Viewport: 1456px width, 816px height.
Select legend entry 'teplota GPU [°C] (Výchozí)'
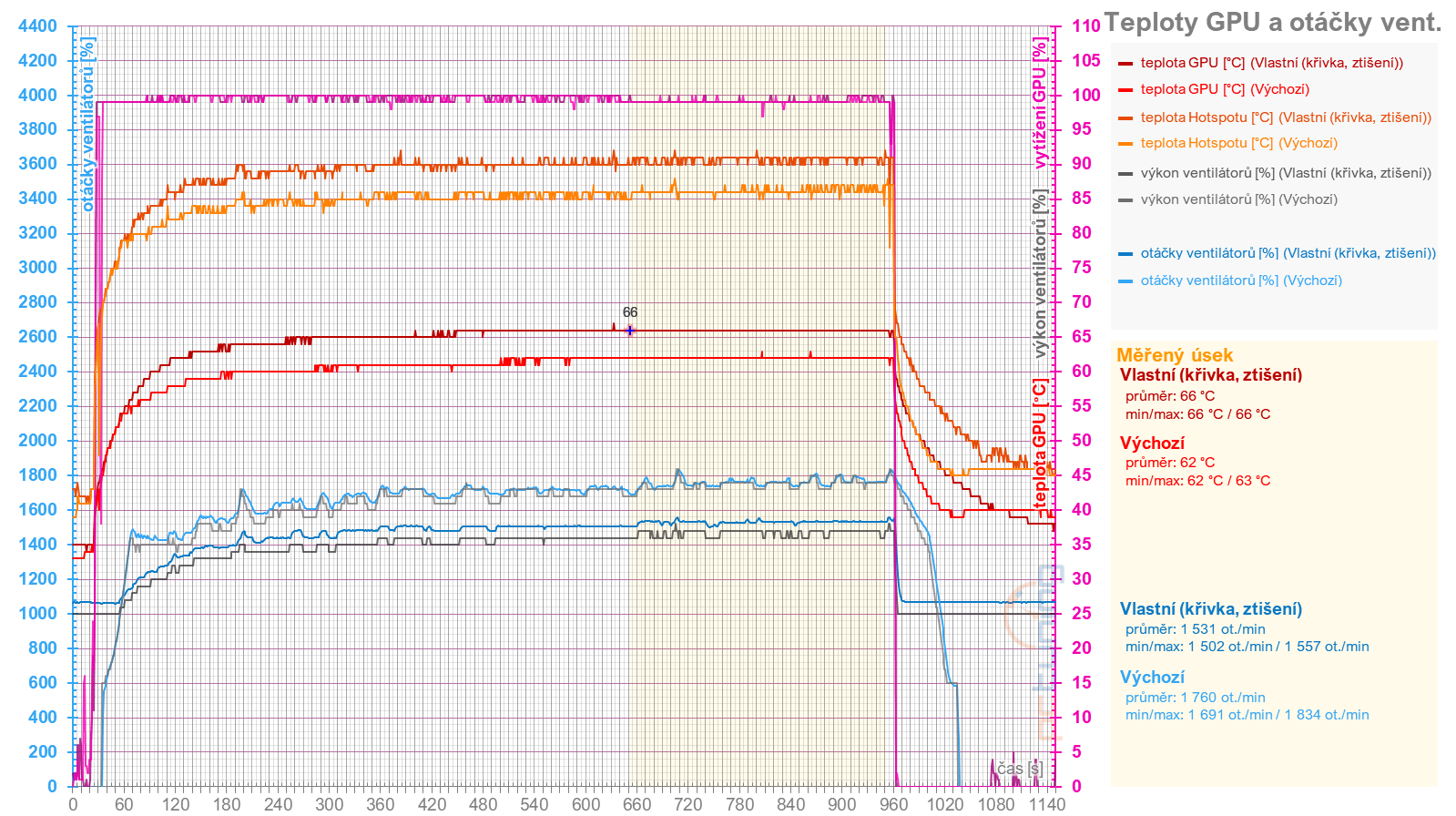[1225, 89]
